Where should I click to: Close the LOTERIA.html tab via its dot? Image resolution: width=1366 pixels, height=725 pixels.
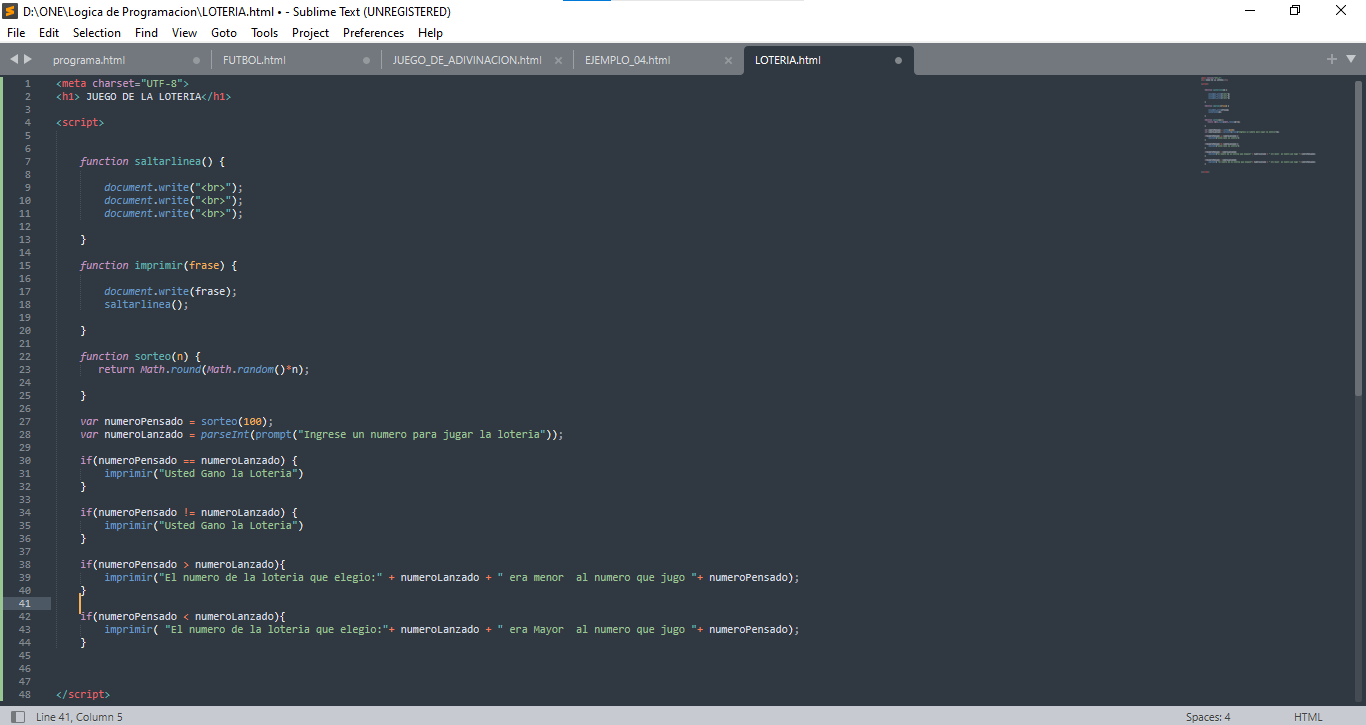click(x=898, y=60)
